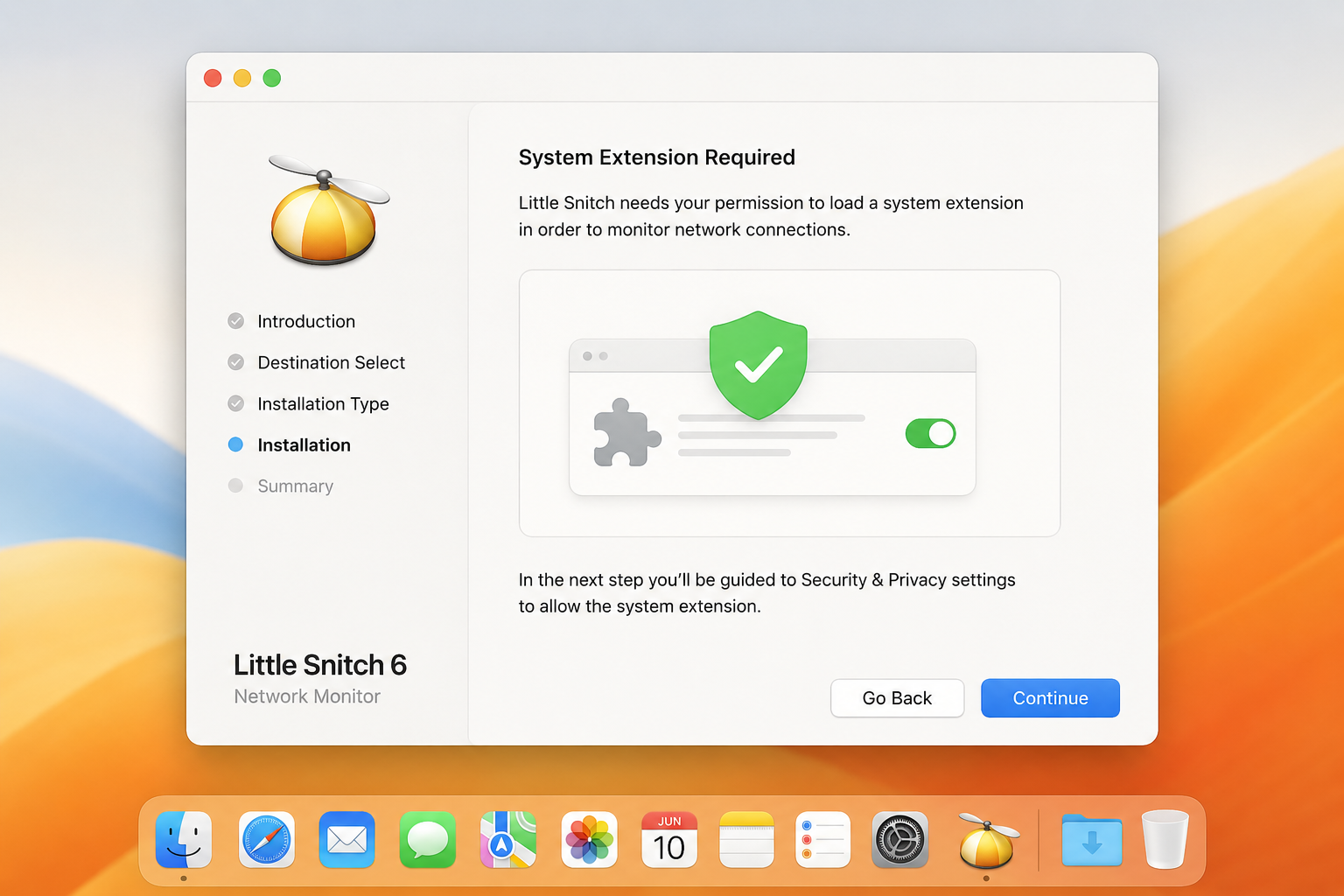Click the blue Installation step indicator dot

(x=235, y=444)
